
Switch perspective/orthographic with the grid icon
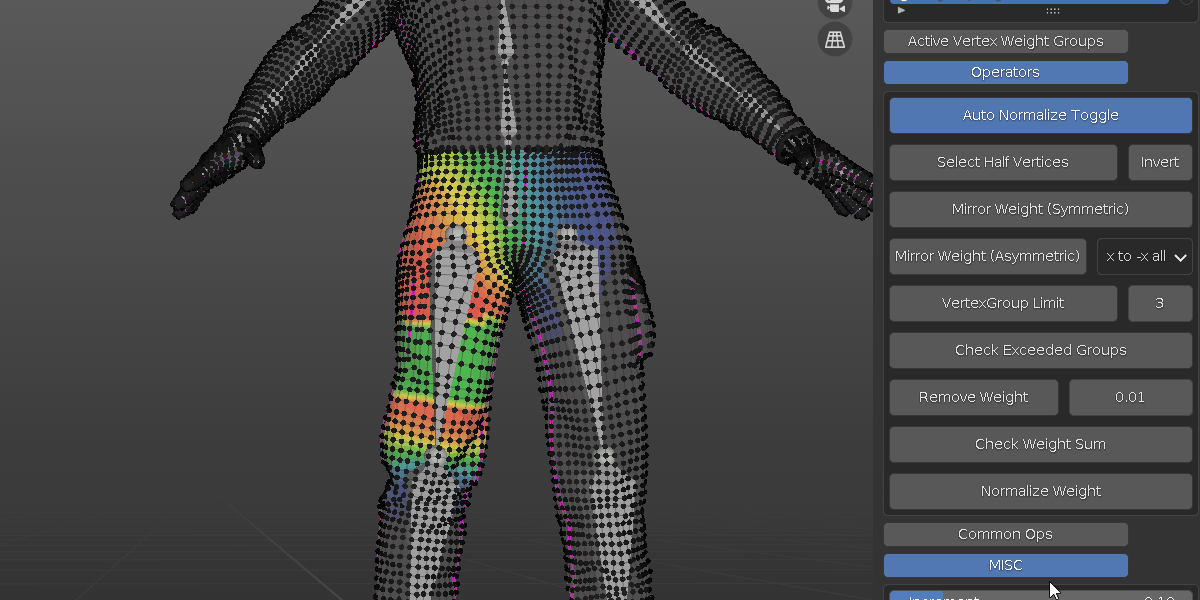pyautogui.click(x=835, y=39)
